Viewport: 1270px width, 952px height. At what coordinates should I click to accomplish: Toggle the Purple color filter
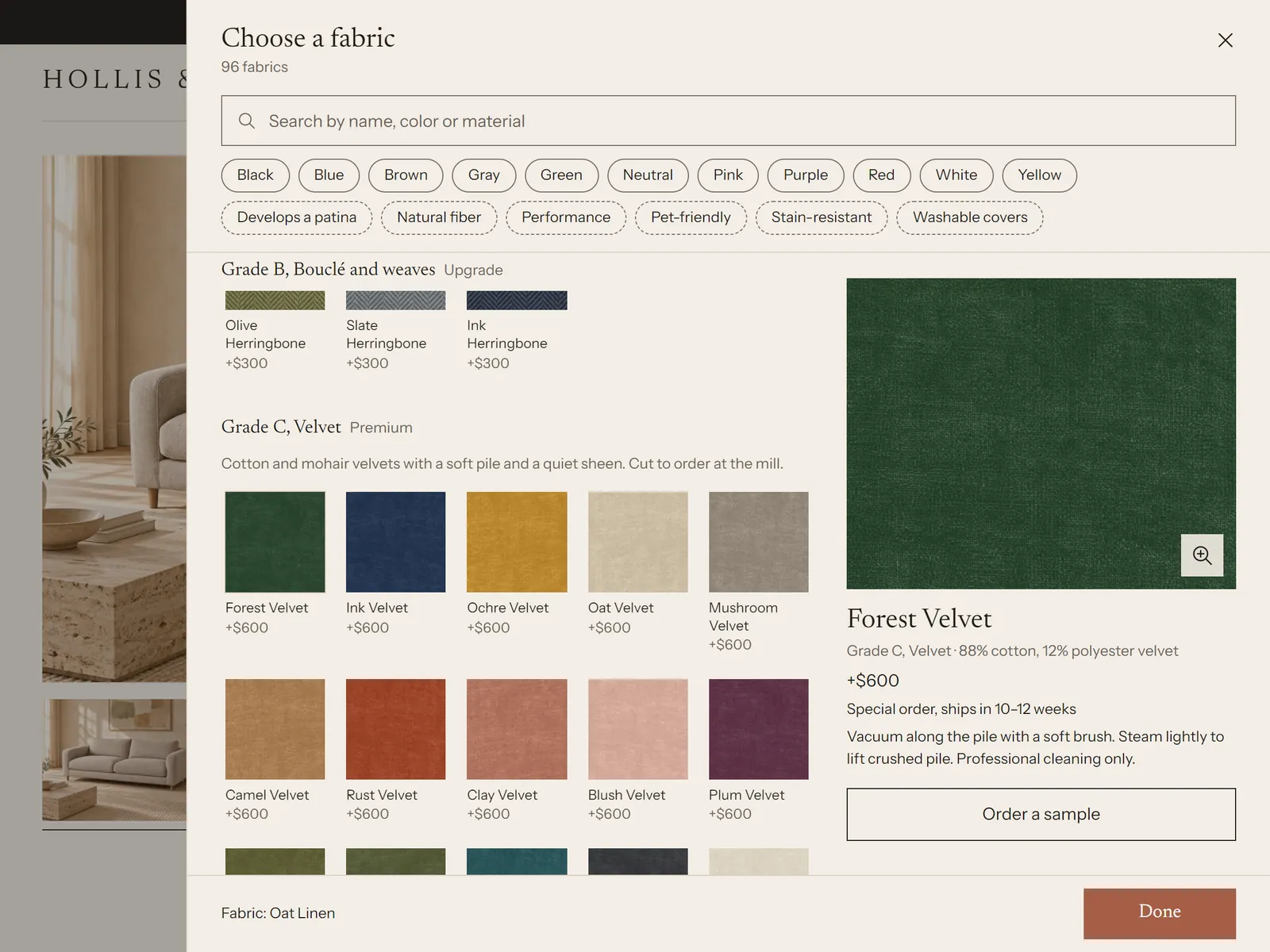[x=806, y=175]
